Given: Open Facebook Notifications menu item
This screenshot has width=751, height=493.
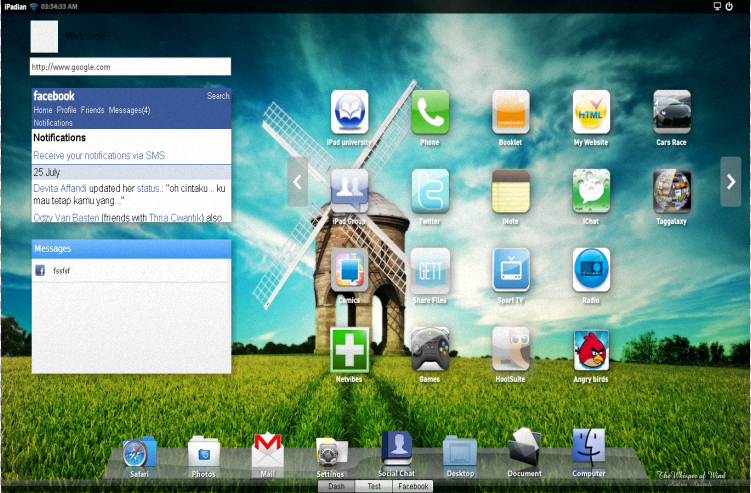Looking at the screenshot, I should [53, 123].
